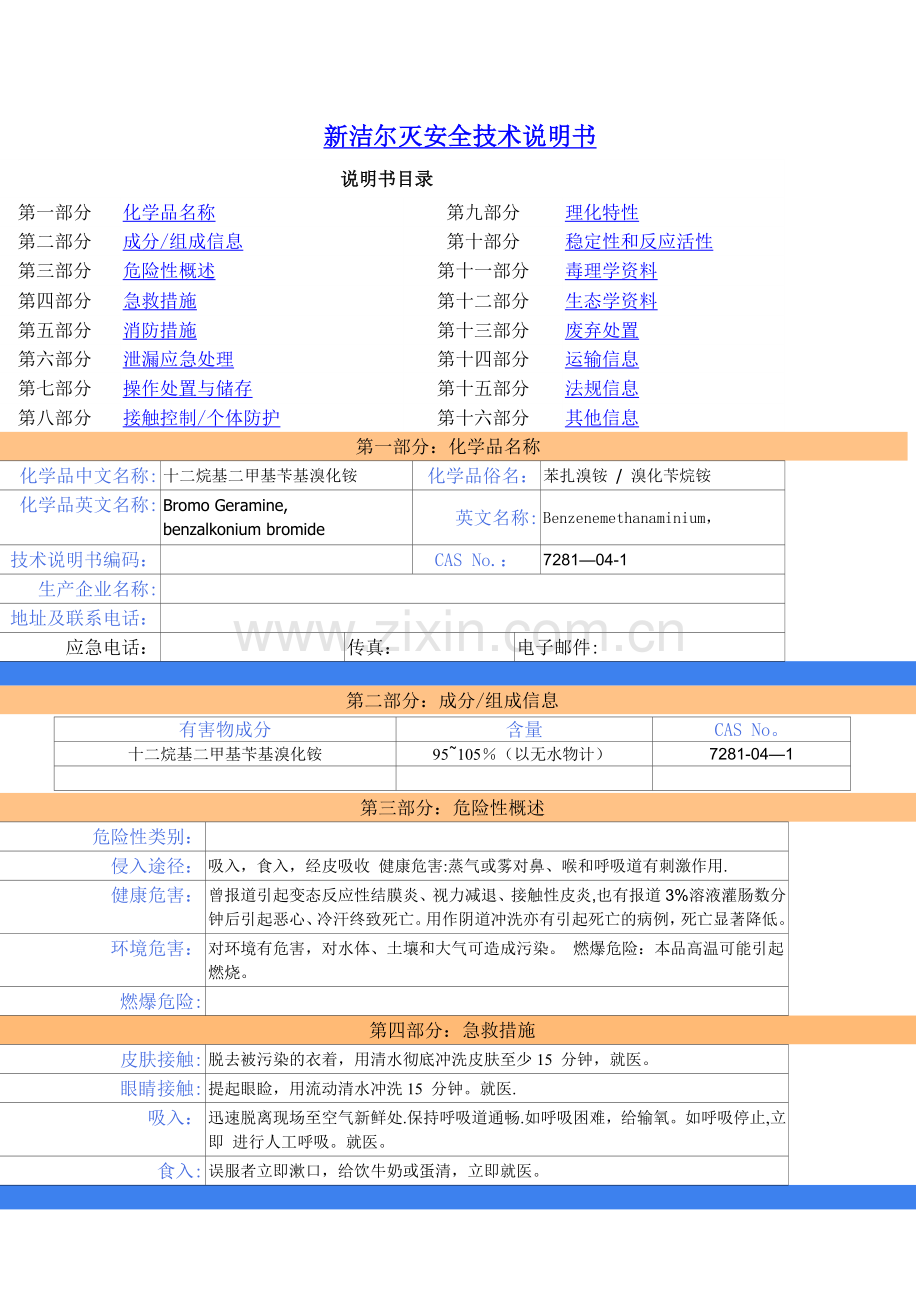This screenshot has height=1302, width=920.
Task: Click the CAS number 7281—04-1 cell
Action: click(x=661, y=560)
